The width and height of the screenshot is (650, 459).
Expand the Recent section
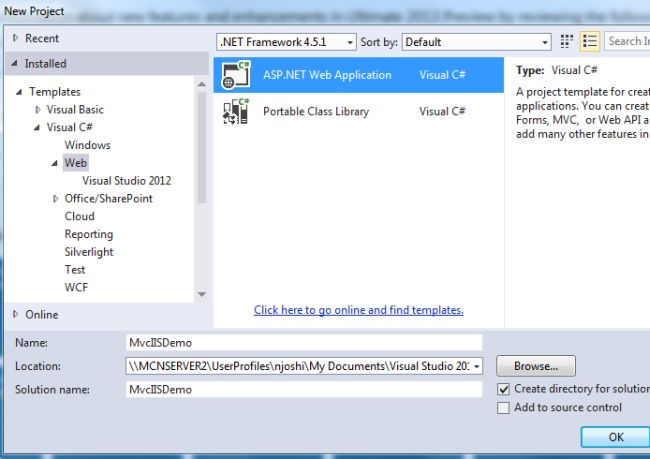click(15, 38)
